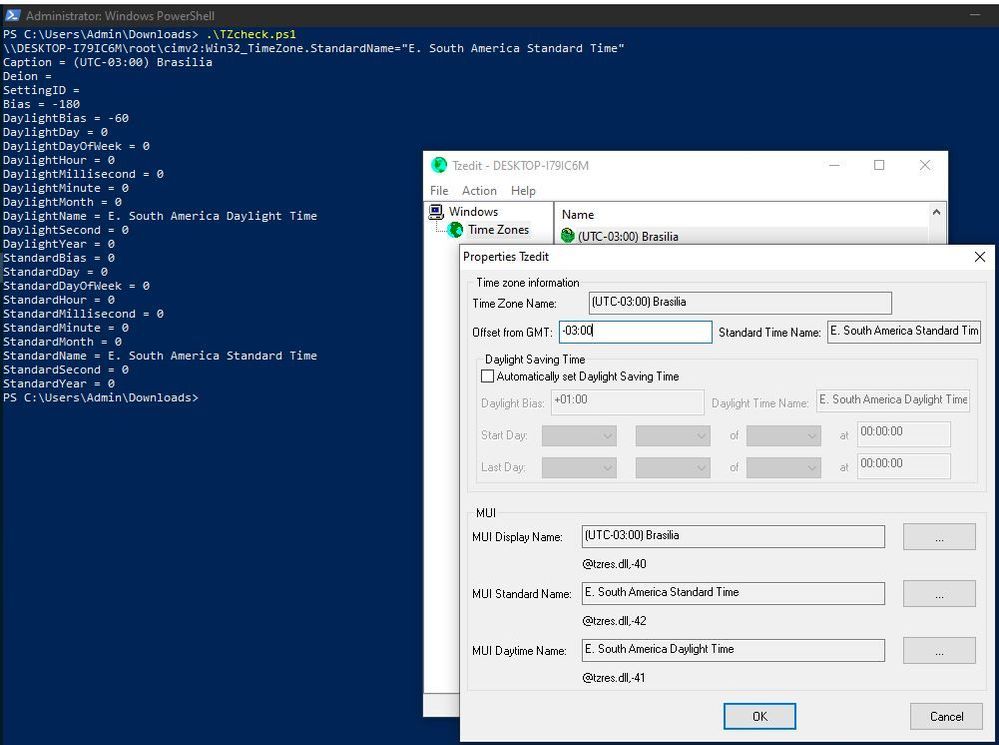The image size is (999, 745).
Task: Open the Action menu in Tzedit
Action: click(x=479, y=191)
